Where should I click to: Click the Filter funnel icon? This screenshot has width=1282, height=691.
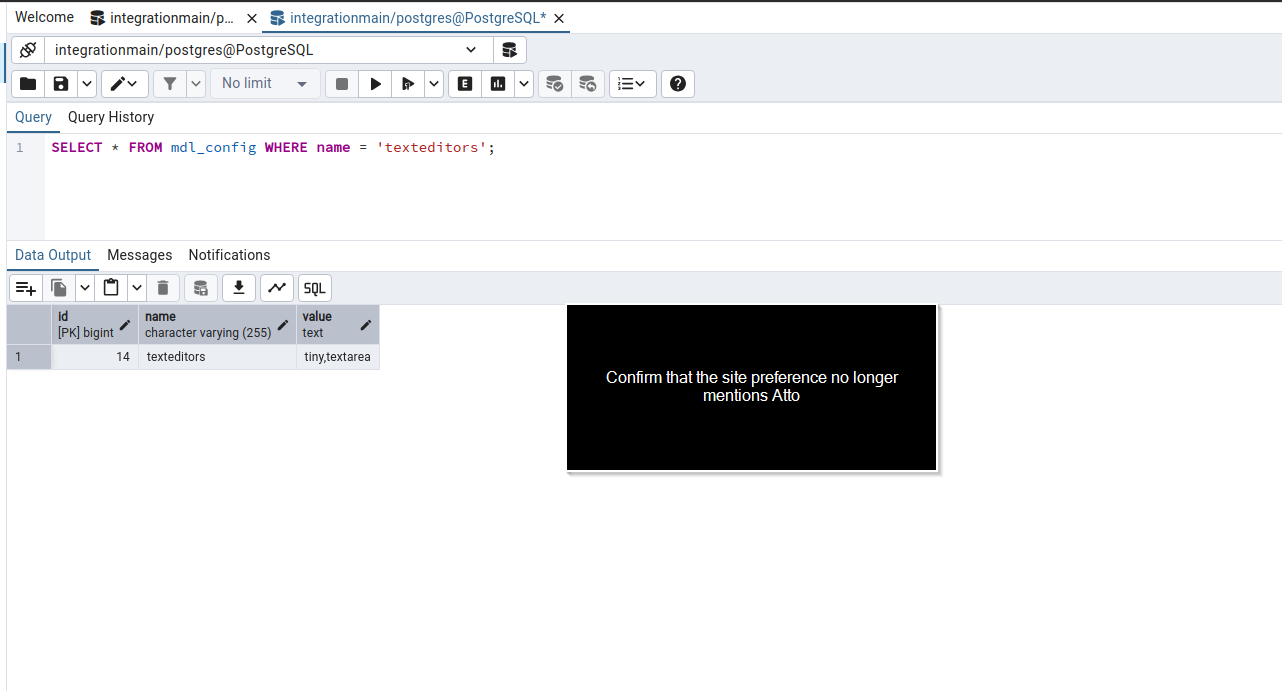(x=170, y=84)
